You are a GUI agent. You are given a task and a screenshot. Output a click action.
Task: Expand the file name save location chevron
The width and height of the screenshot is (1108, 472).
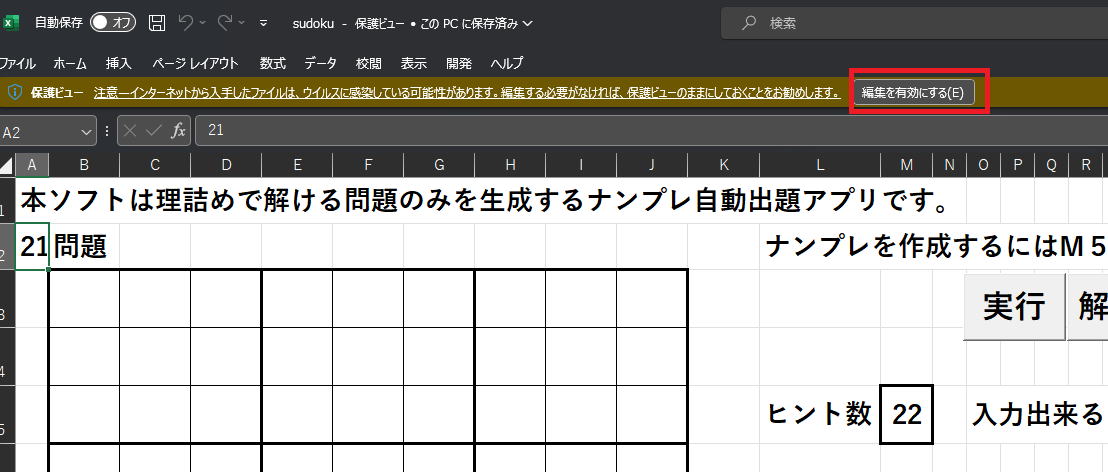pyautogui.click(x=527, y=23)
